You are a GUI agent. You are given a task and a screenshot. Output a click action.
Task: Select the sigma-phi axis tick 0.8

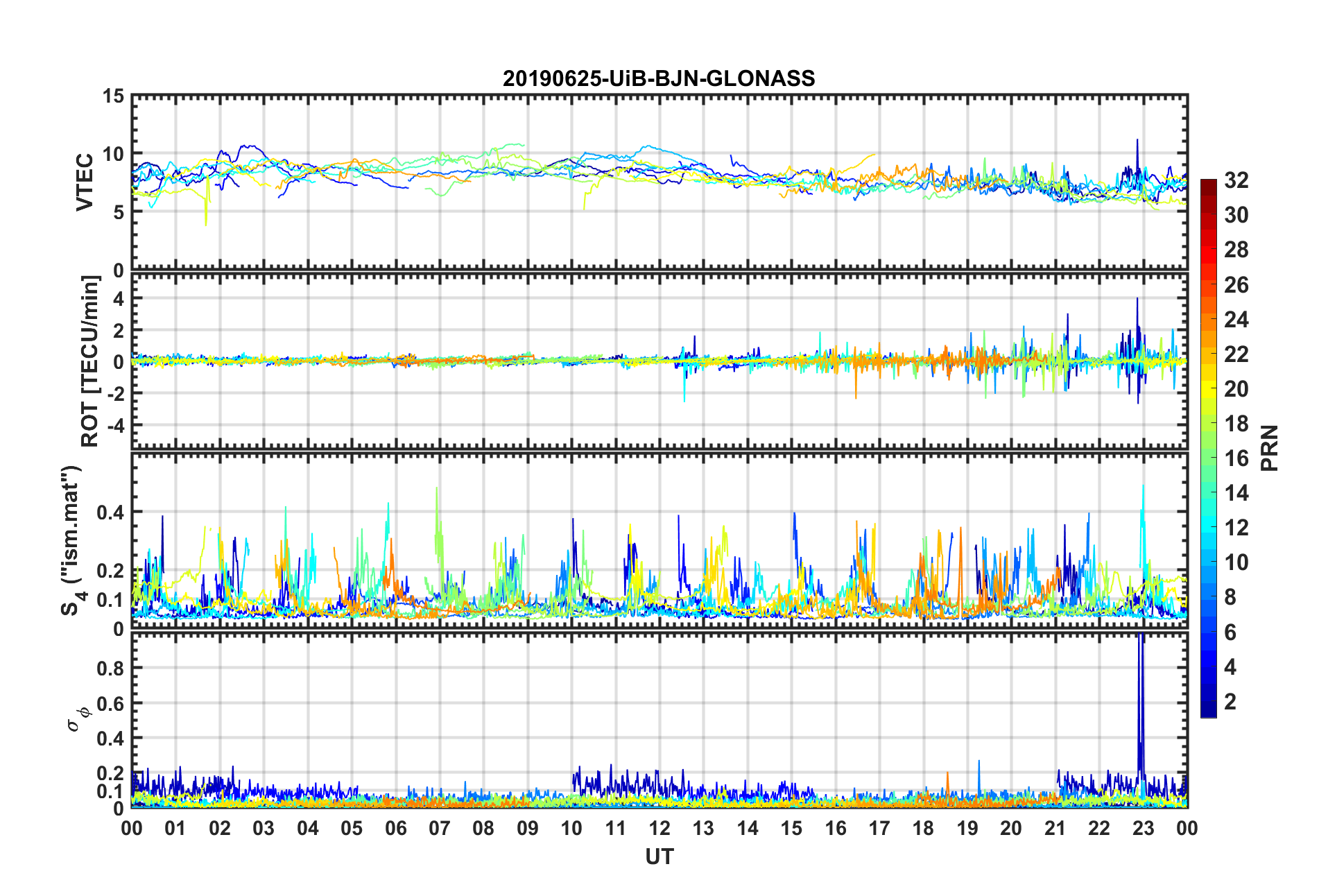click(111, 669)
